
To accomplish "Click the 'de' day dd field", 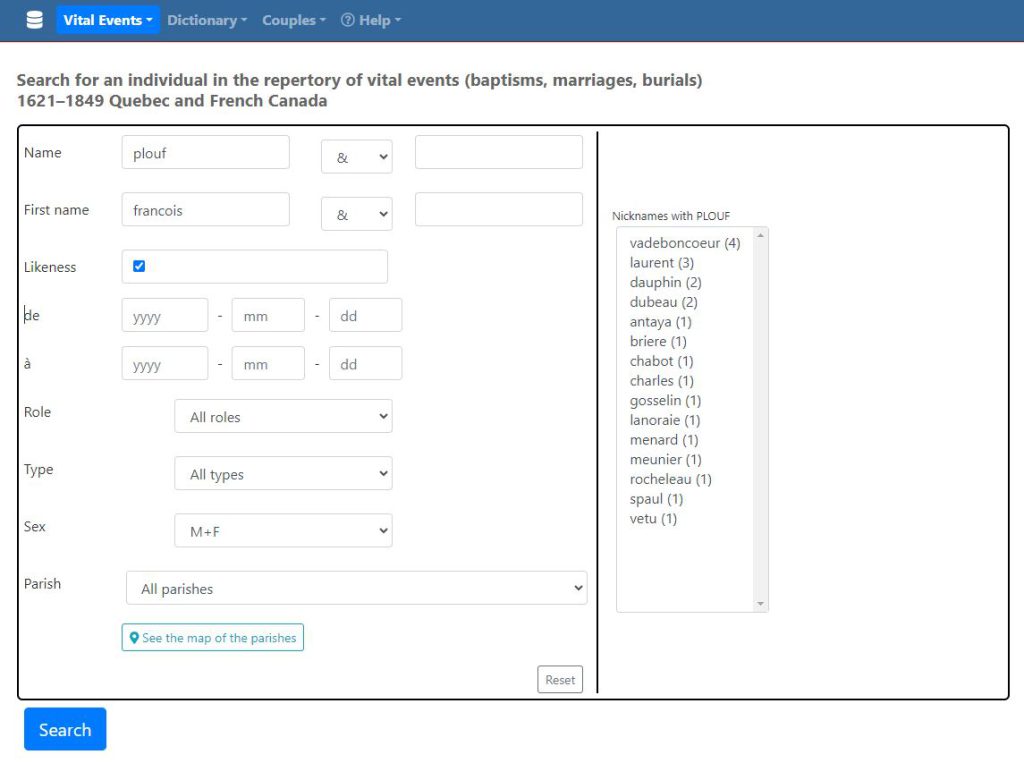I will point(366,316).
